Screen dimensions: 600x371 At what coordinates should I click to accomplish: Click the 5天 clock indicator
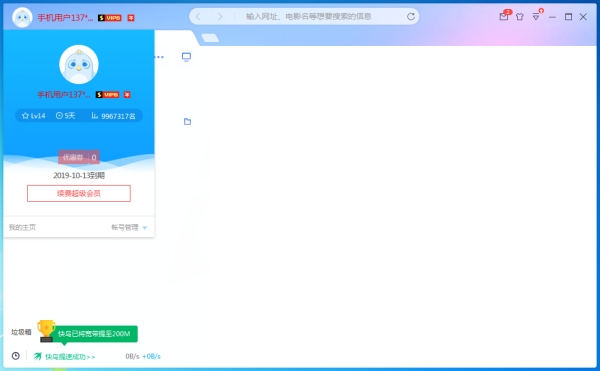pyautogui.click(x=65, y=116)
